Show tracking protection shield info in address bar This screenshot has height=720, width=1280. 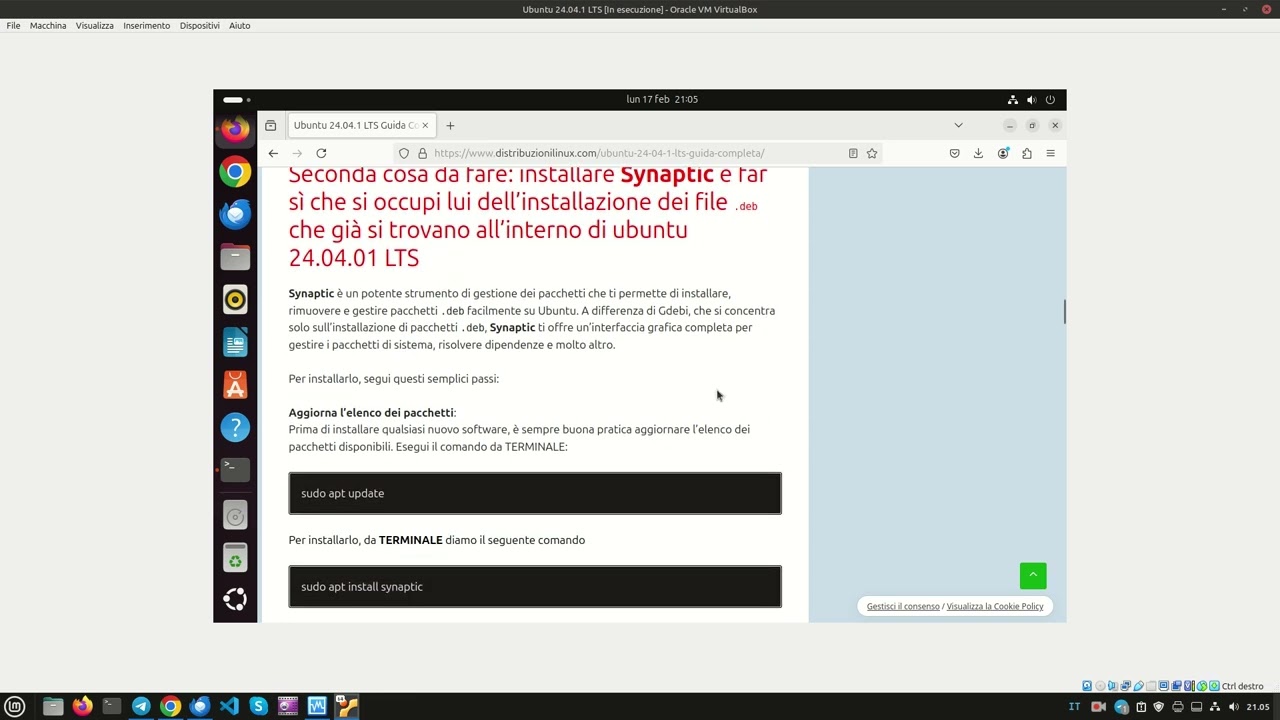(x=404, y=153)
